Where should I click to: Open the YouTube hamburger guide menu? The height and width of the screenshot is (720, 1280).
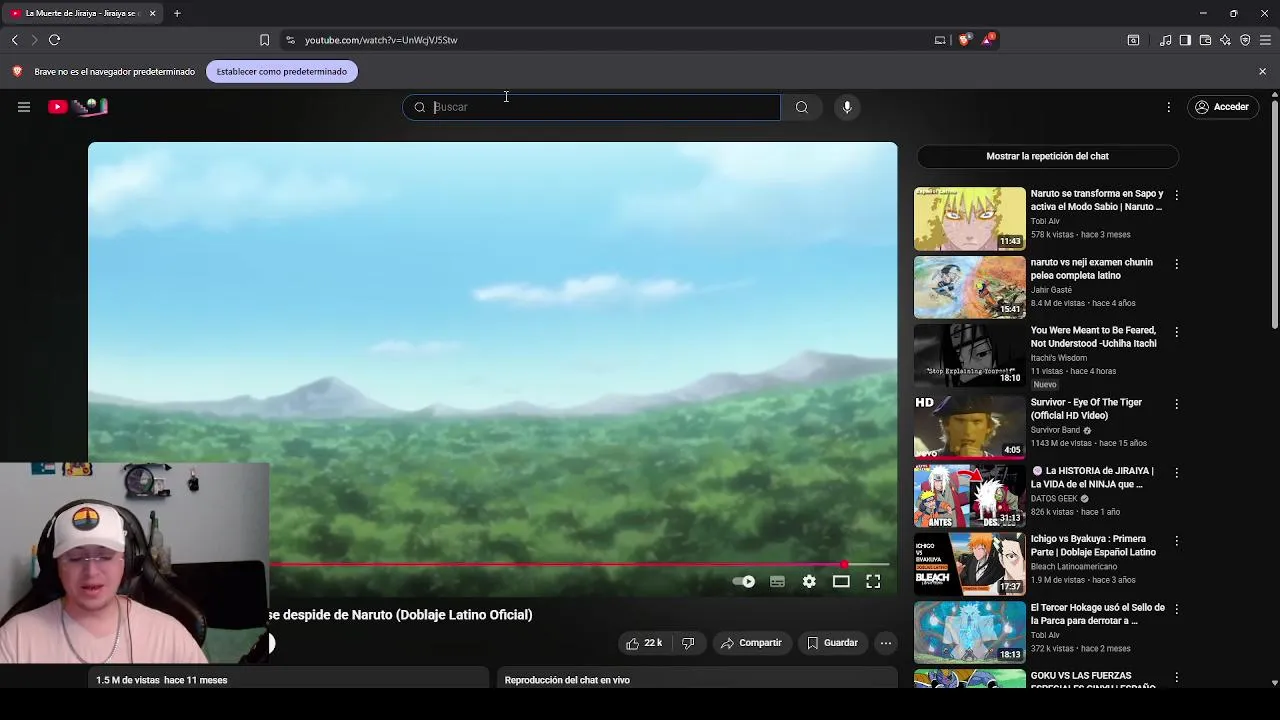click(24, 107)
